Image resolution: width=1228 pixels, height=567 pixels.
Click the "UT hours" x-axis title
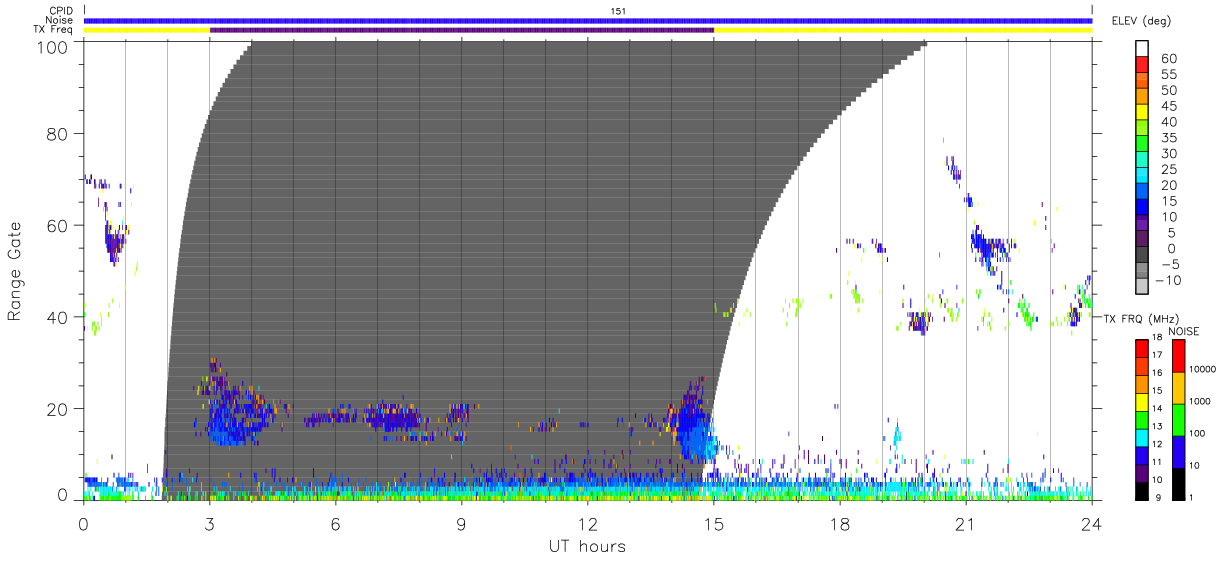(586, 546)
